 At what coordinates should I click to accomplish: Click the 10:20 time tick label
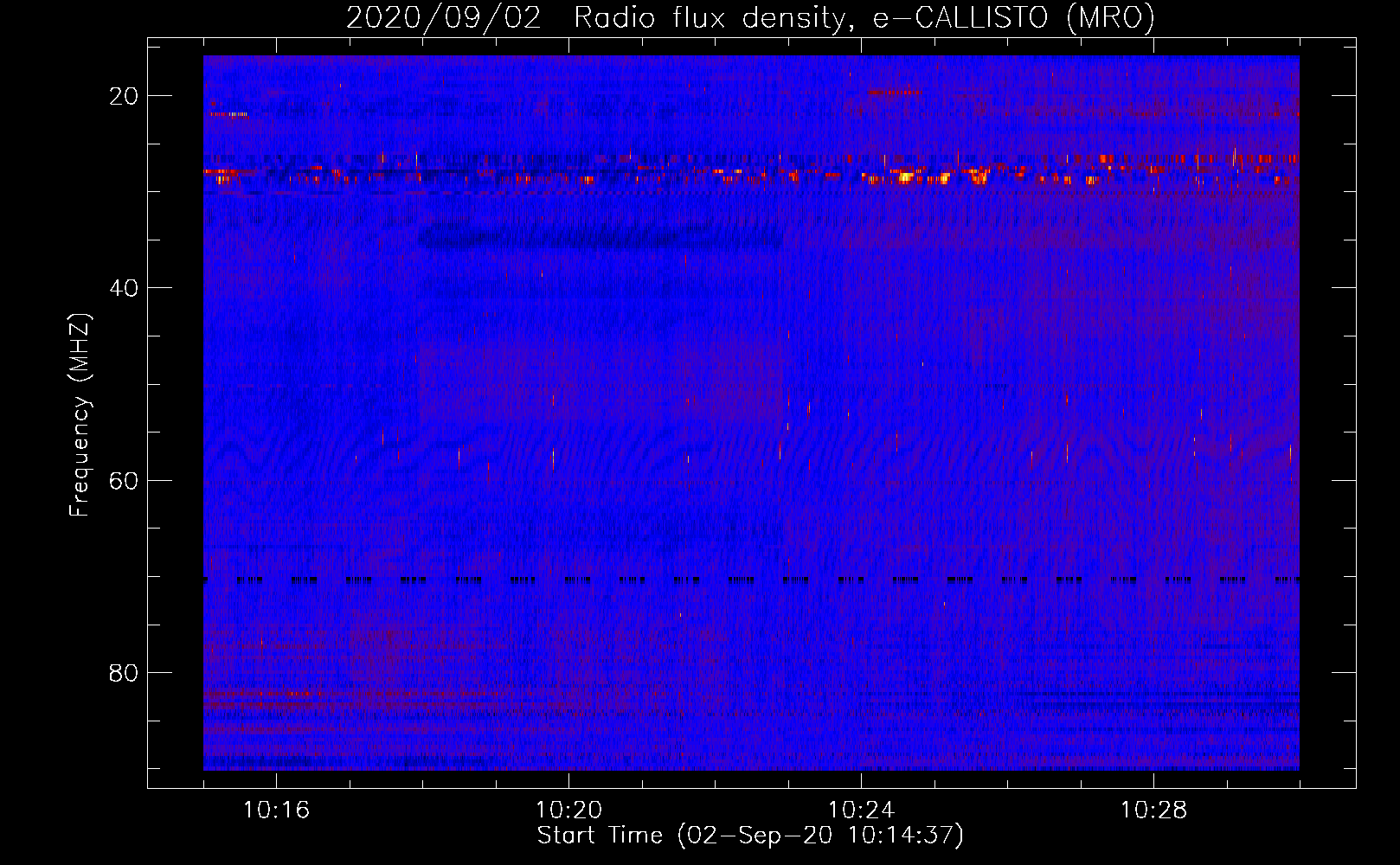point(568,811)
